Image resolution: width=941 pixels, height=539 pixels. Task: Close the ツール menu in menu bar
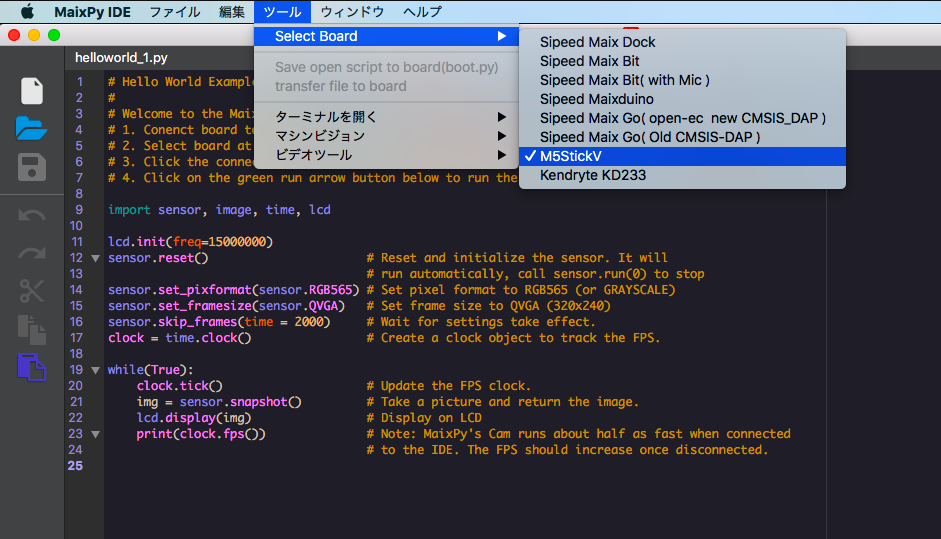(x=282, y=11)
